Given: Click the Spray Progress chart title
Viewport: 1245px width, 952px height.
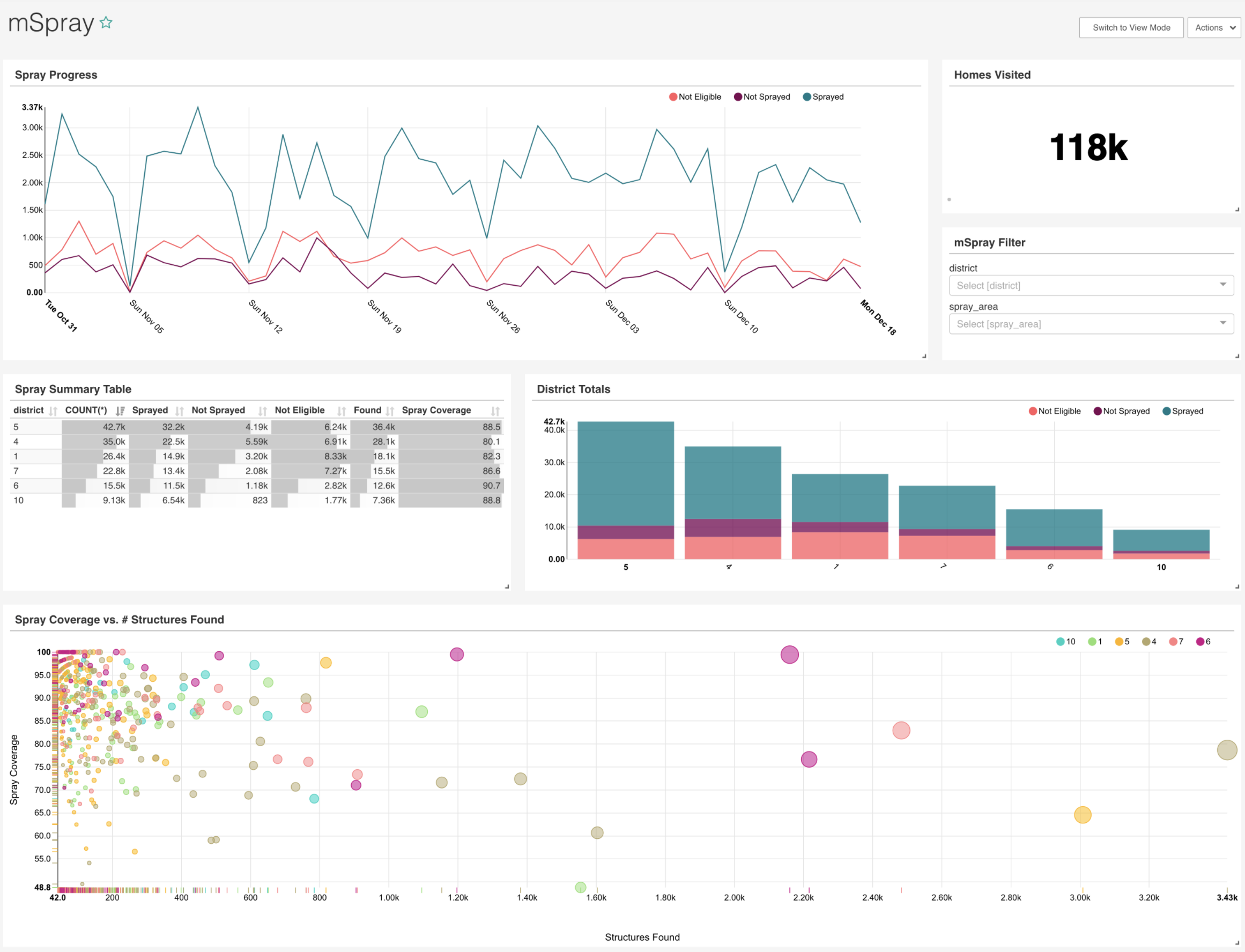Looking at the screenshot, I should click(x=56, y=75).
